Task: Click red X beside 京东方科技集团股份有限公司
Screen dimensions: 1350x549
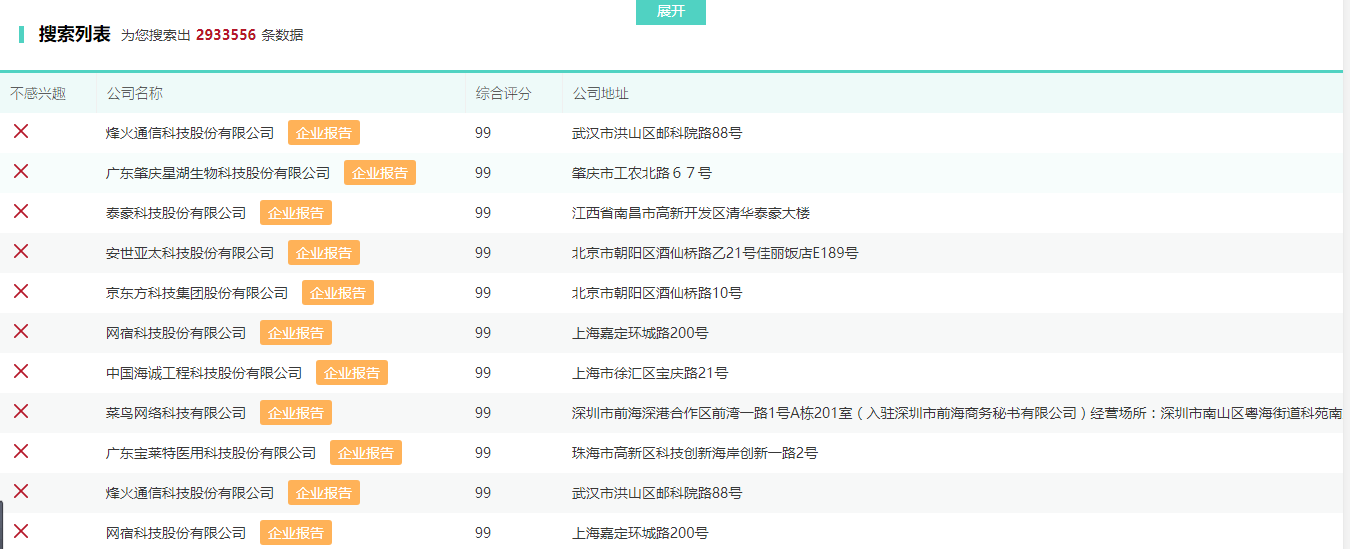Action: (x=21, y=291)
